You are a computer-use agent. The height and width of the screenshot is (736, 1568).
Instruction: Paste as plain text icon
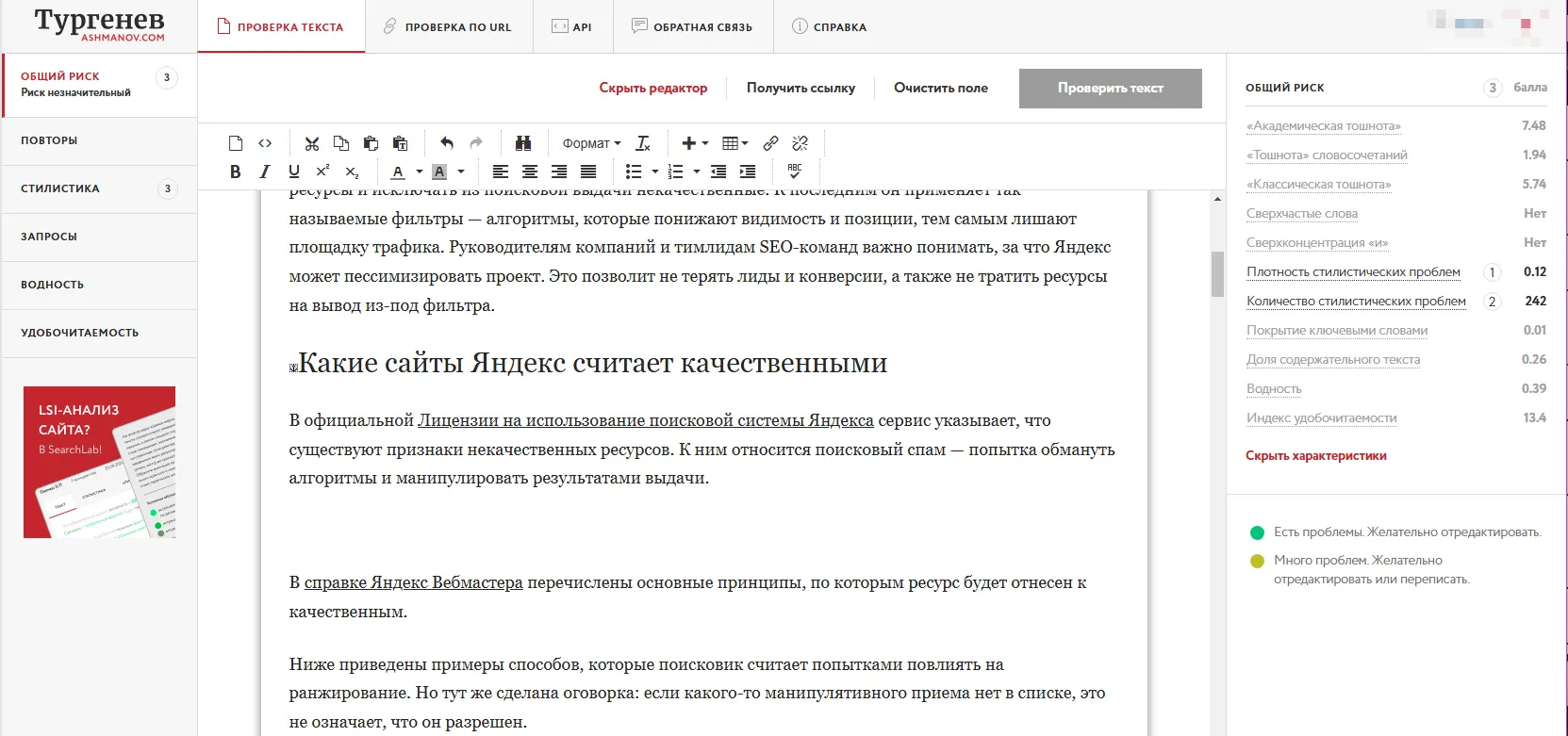click(x=400, y=143)
